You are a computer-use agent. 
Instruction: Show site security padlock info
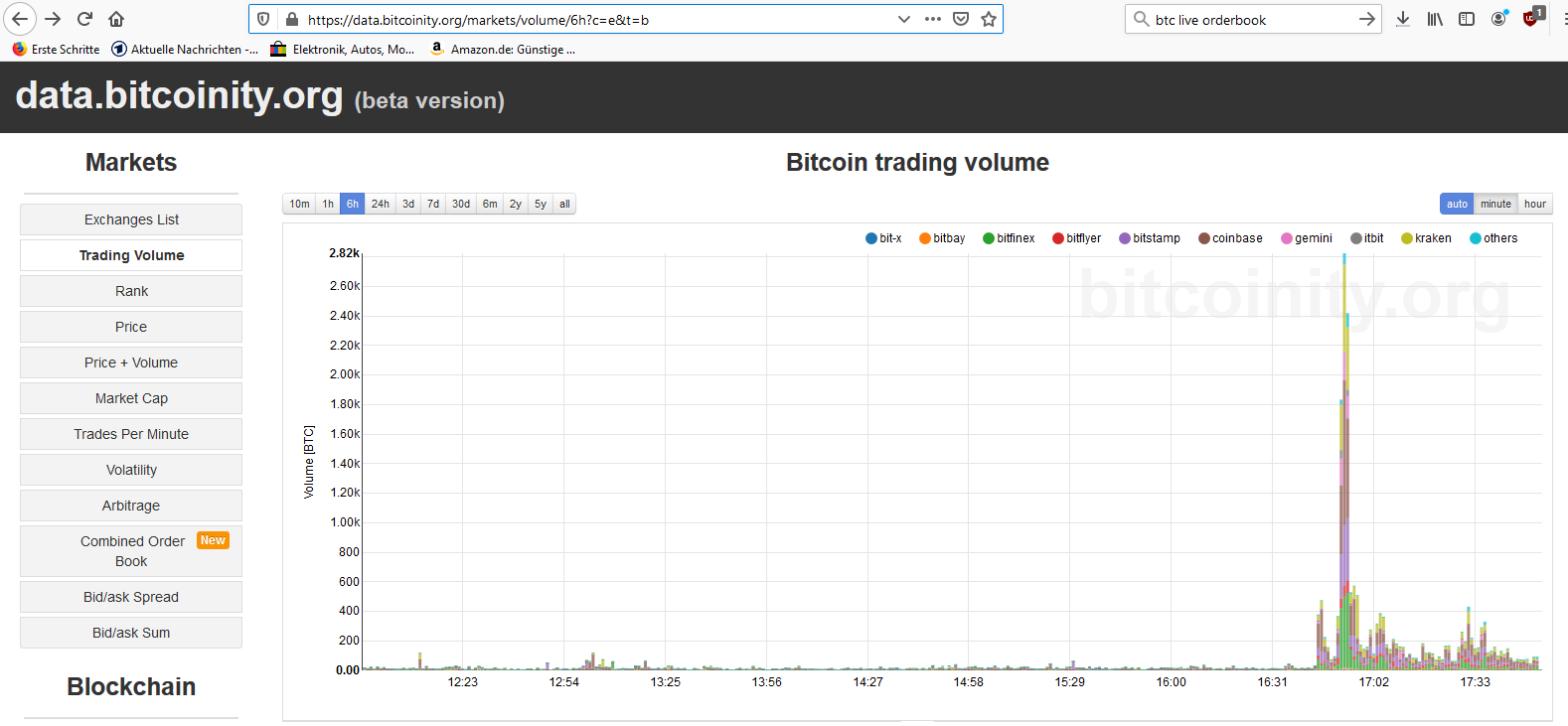[292, 19]
